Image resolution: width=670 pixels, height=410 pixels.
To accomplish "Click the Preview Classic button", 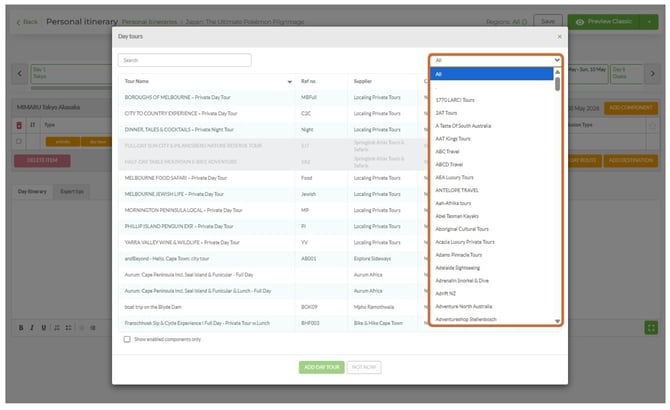I will pyautogui.click(x=603, y=22).
